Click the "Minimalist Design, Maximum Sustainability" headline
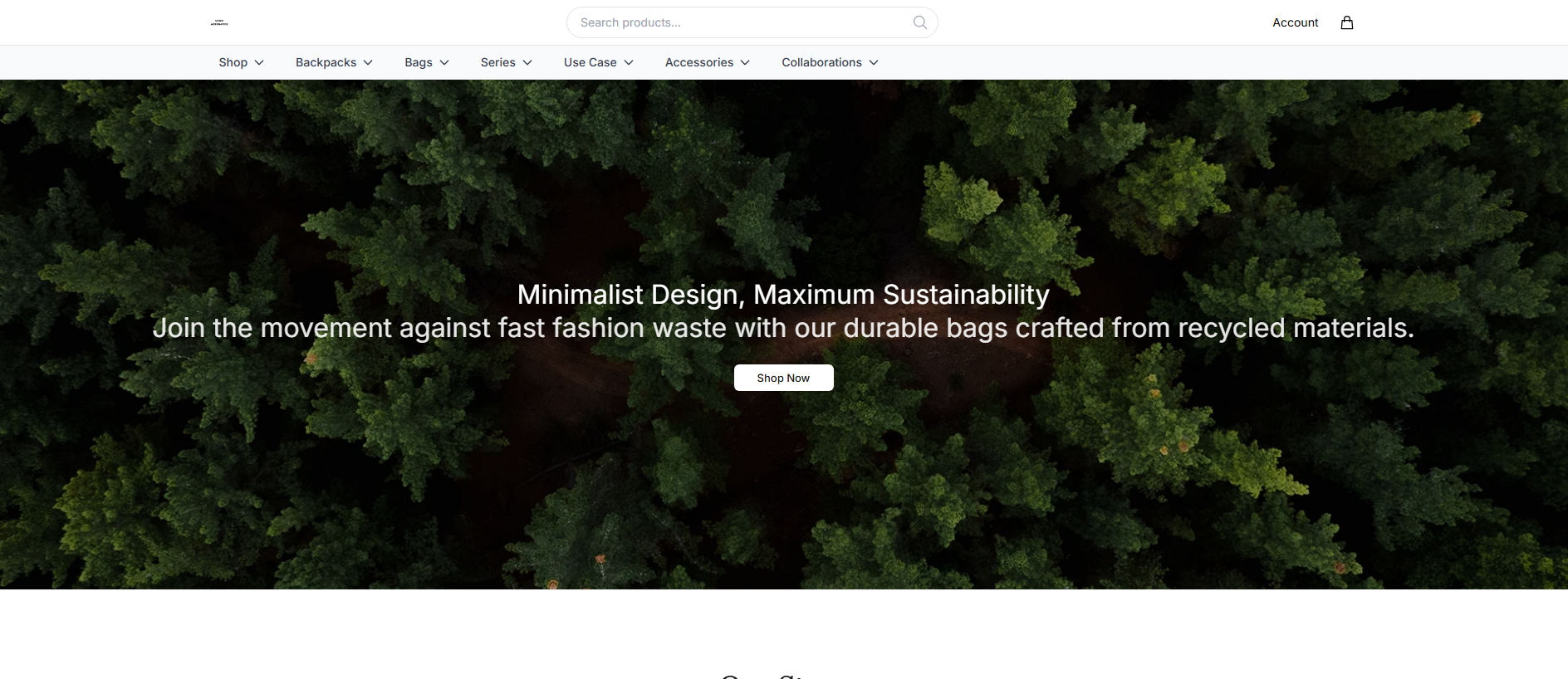This screenshot has height=679, width=1568. (x=783, y=295)
